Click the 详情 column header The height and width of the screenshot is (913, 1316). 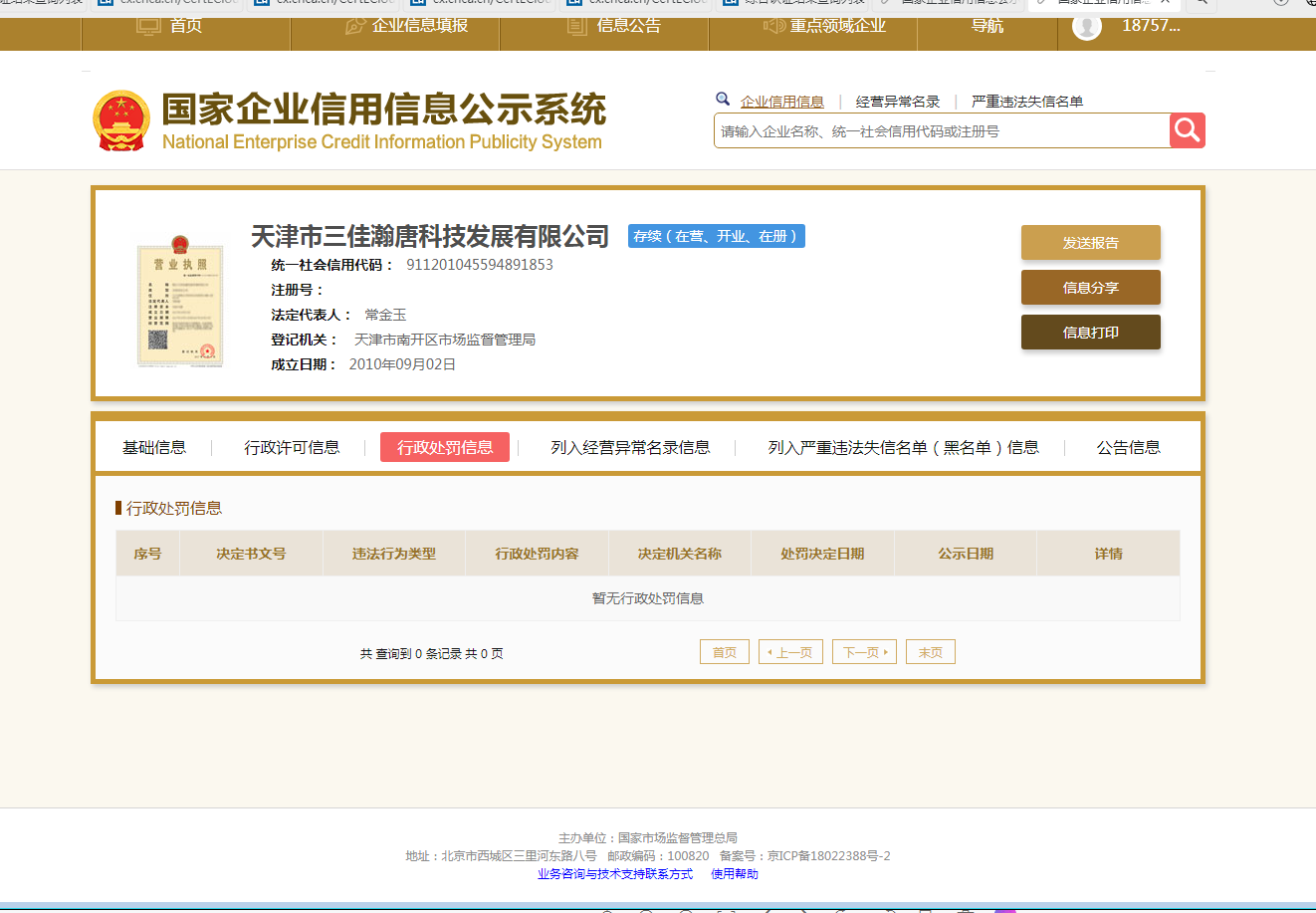point(1108,554)
